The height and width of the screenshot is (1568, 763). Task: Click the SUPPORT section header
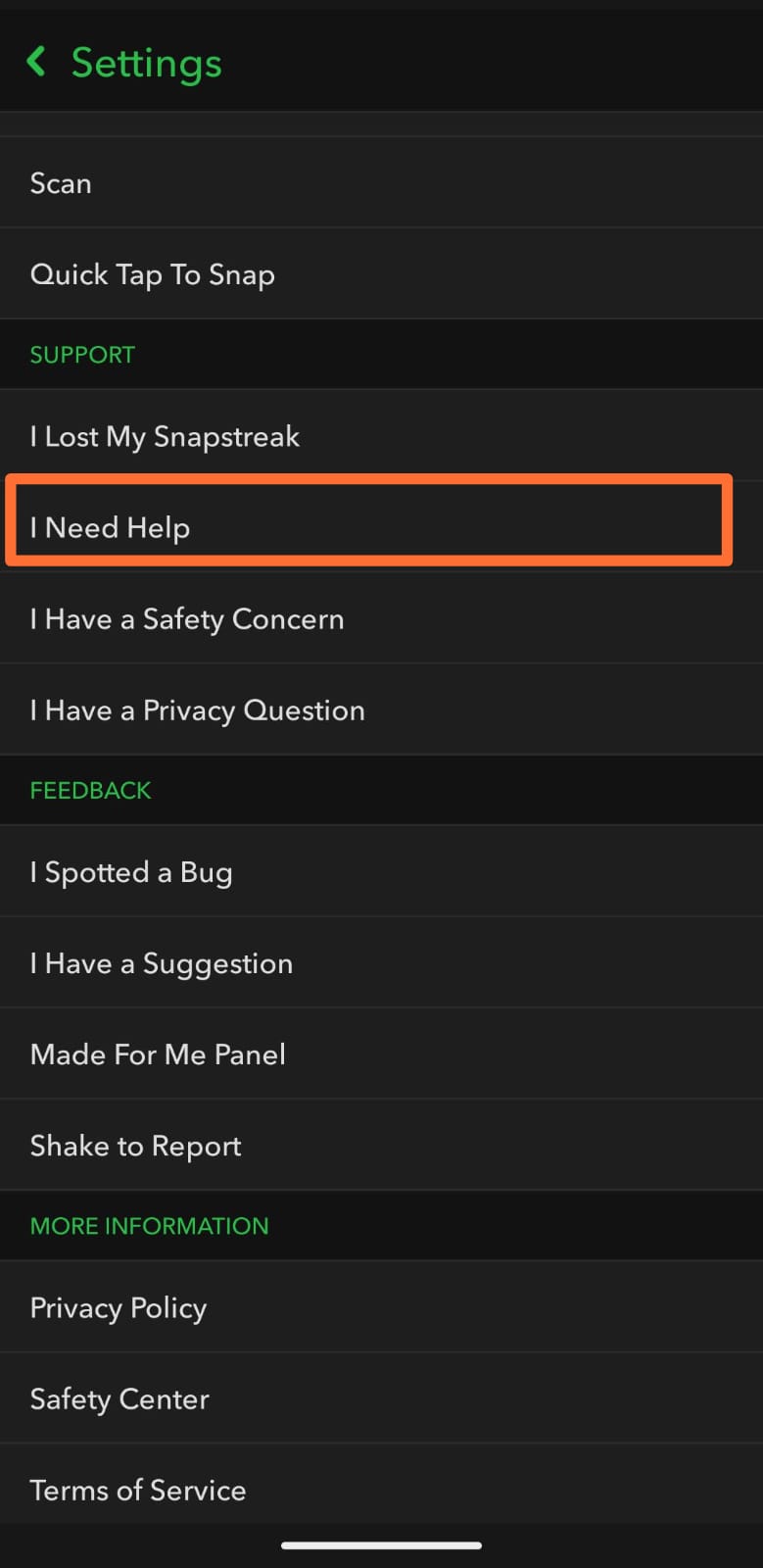tap(82, 355)
